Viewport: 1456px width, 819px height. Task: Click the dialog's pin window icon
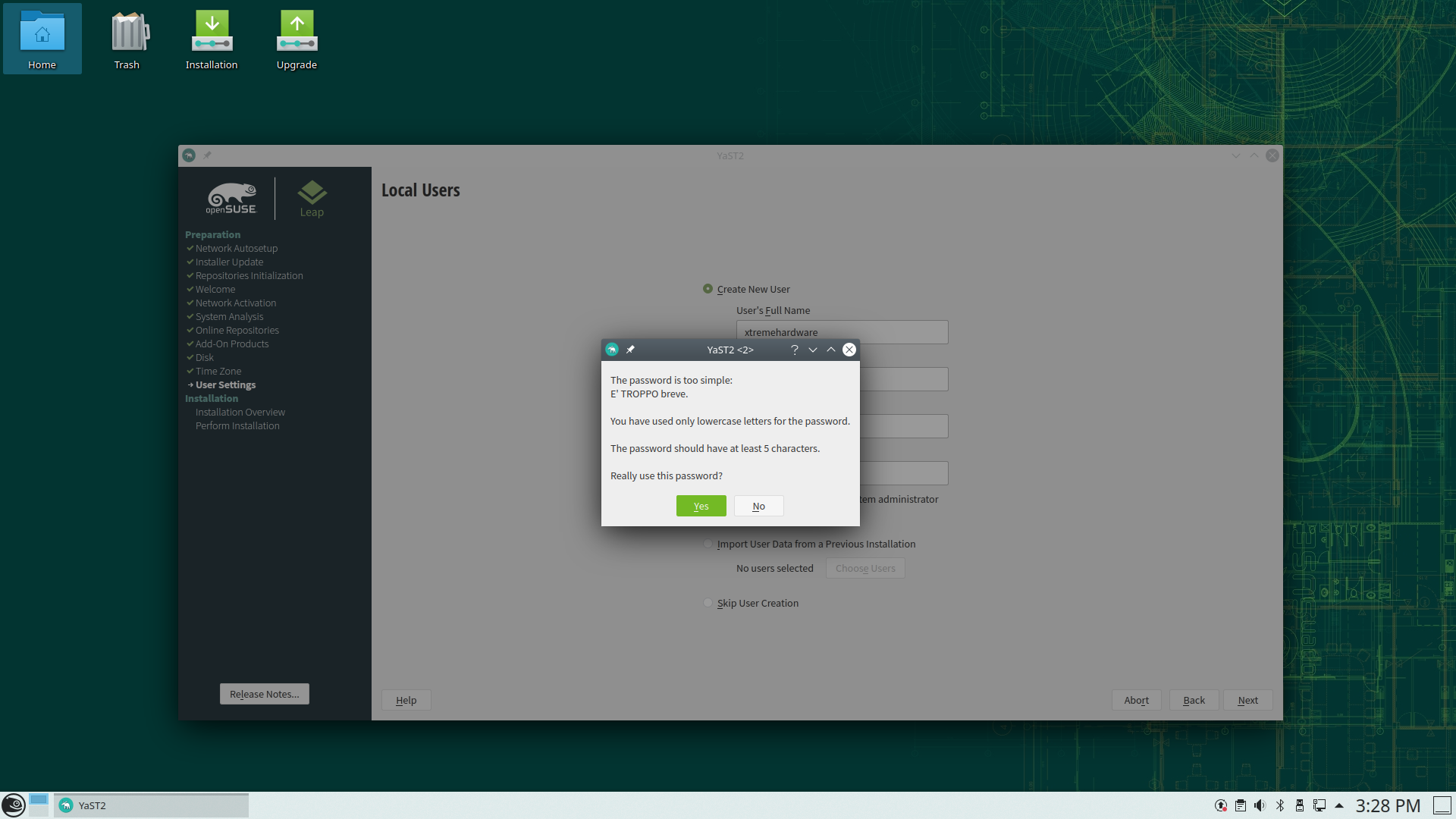(x=630, y=350)
